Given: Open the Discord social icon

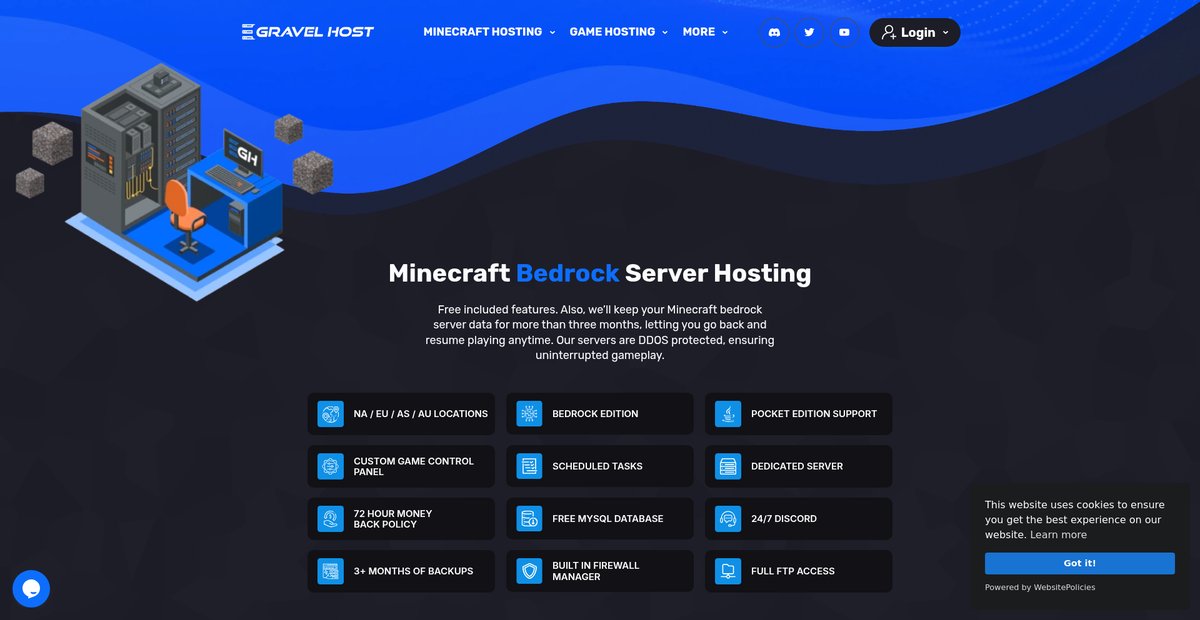Looking at the screenshot, I should 773,32.
